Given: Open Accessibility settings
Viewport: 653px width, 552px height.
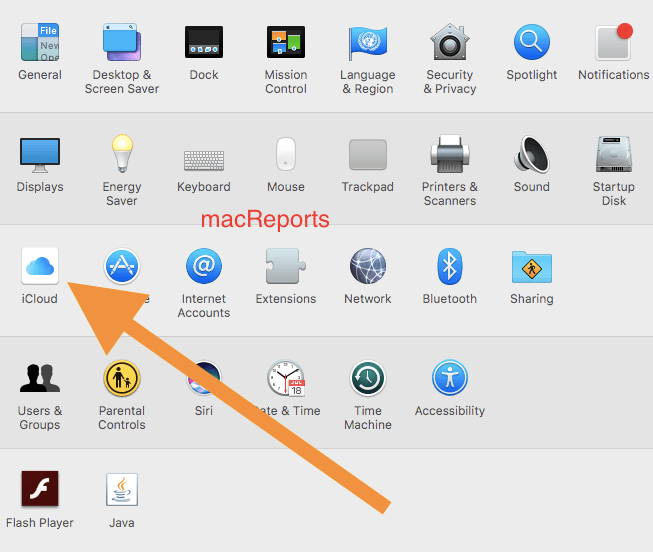Looking at the screenshot, I should [450, 378].
